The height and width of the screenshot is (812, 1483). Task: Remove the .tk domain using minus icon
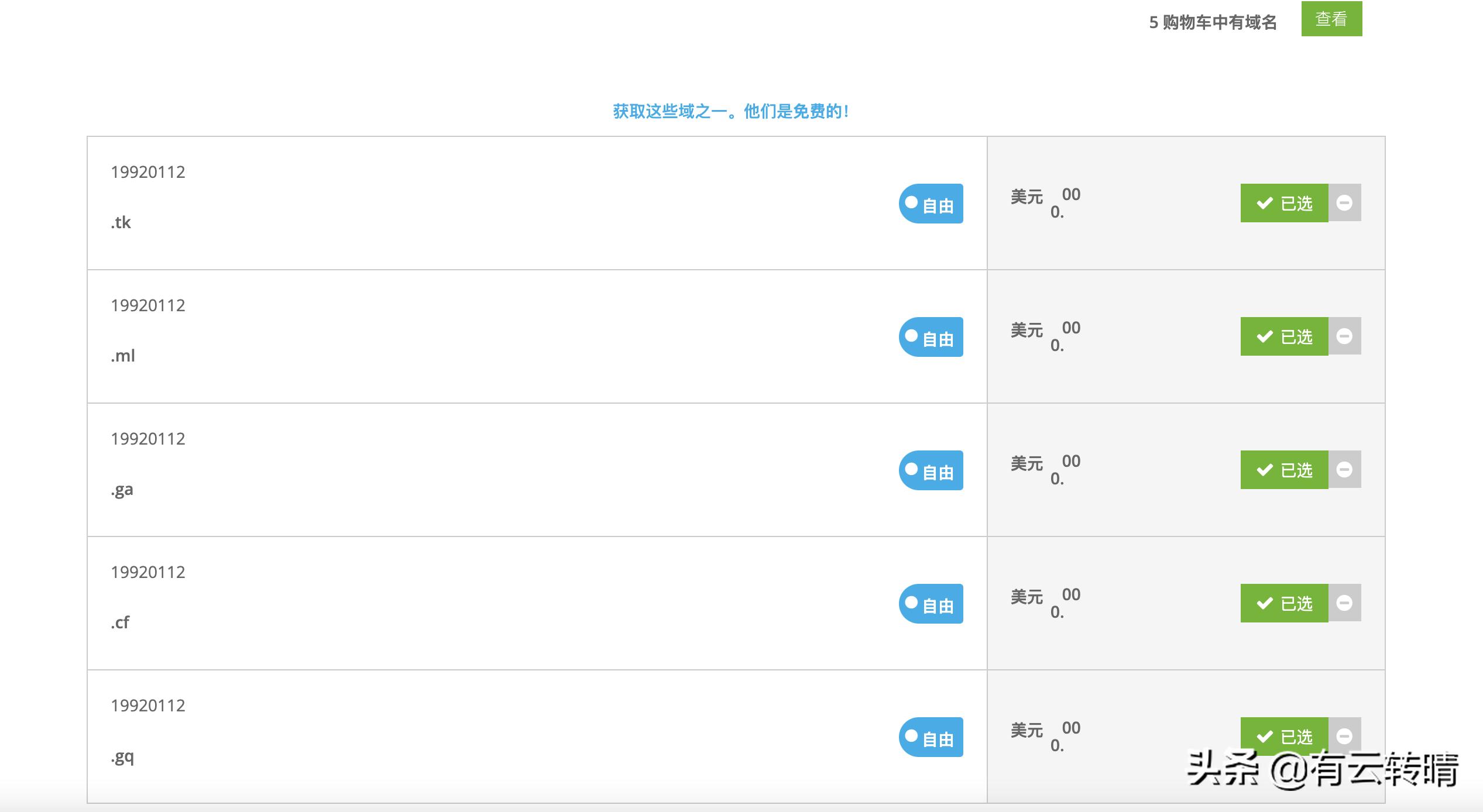tap(1344, 203)
